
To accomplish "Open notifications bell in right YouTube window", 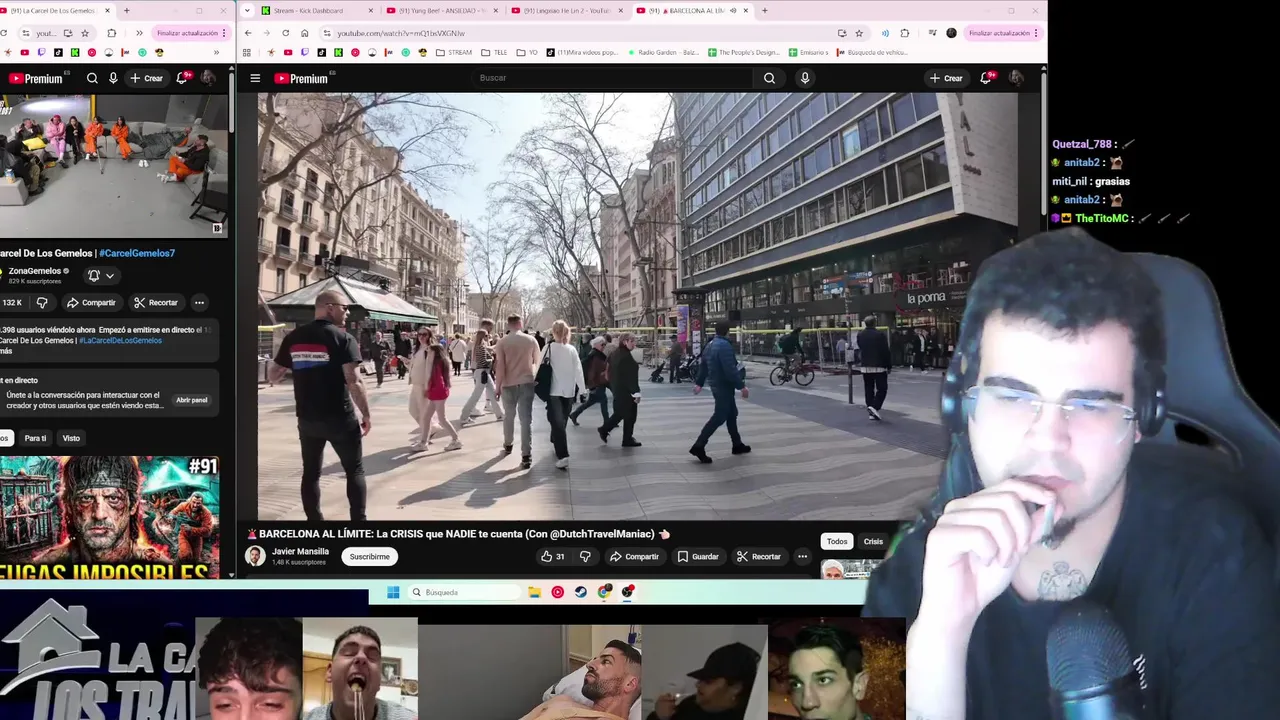I will coord(986,78).
